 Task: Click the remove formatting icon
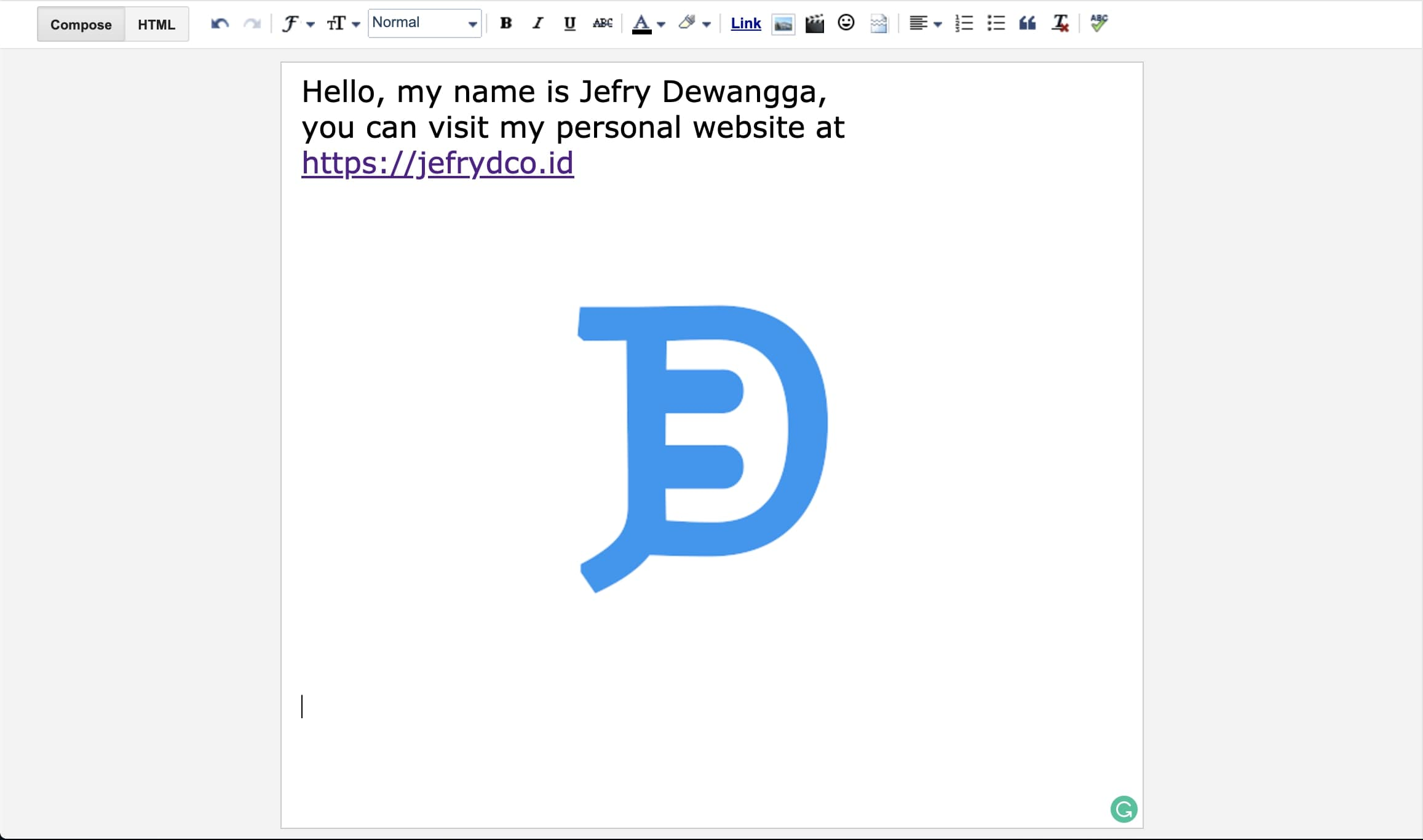[x=1060, y=23]
